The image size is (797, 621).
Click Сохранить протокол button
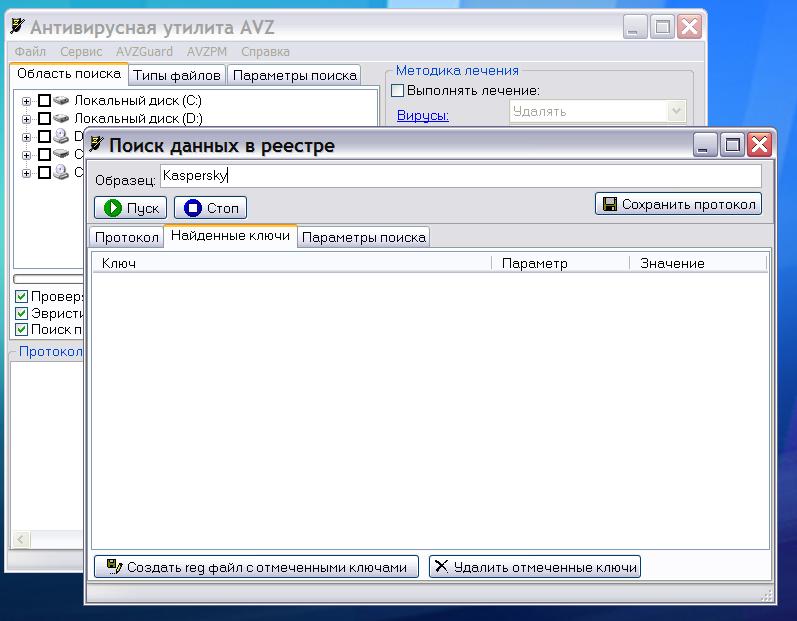click(x=679, y=204)
